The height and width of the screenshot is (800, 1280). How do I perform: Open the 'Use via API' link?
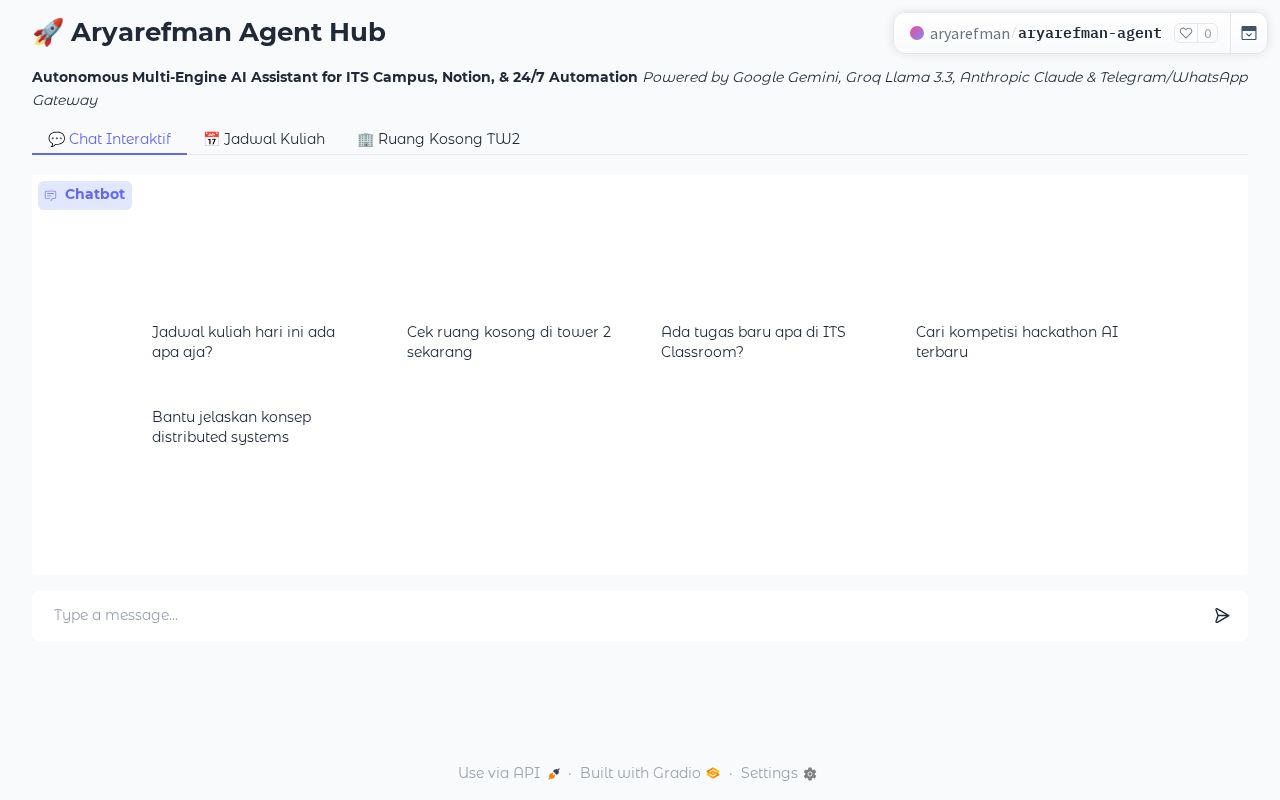coord(509,773)
